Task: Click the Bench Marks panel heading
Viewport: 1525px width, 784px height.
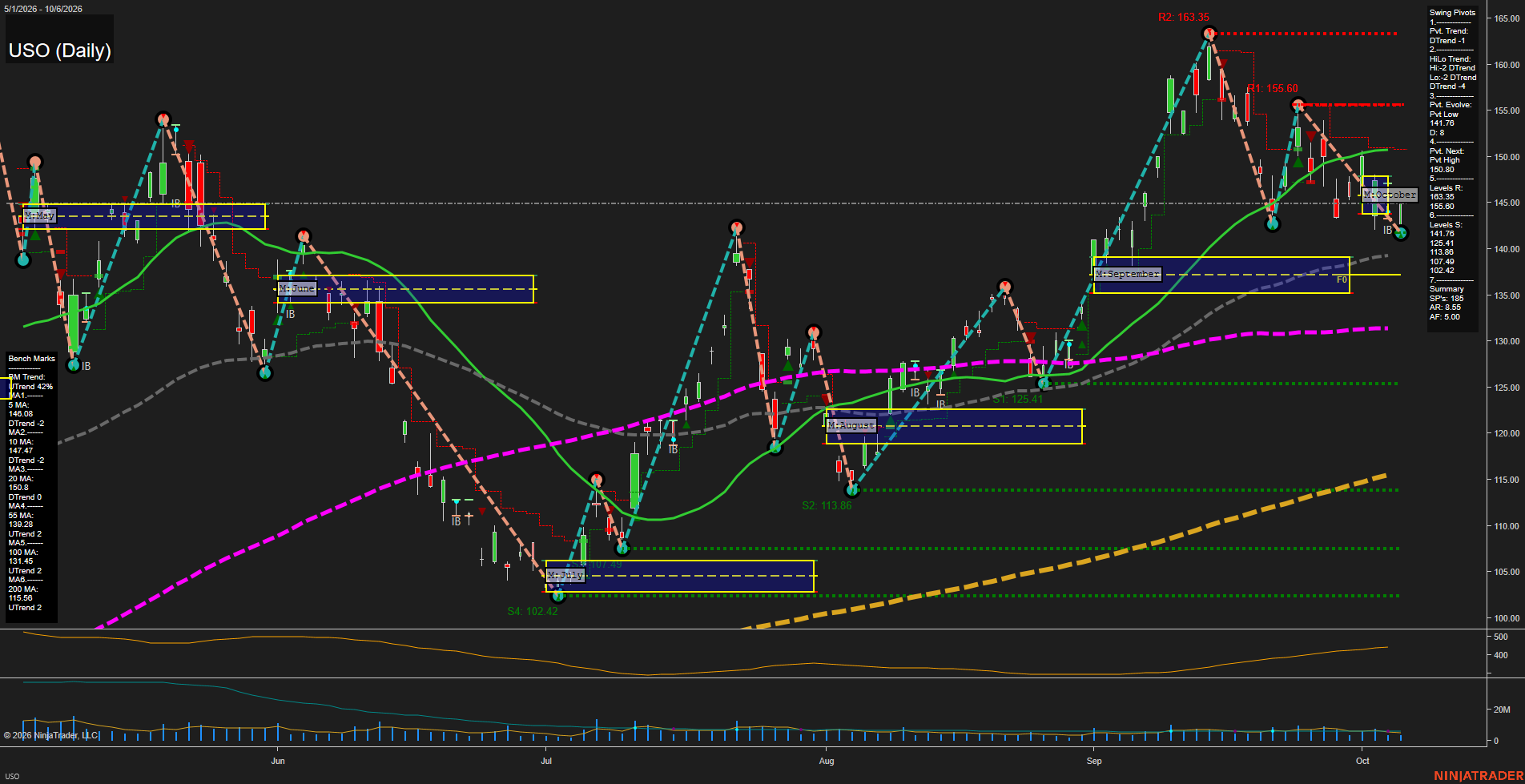Action: click(32, 359)
